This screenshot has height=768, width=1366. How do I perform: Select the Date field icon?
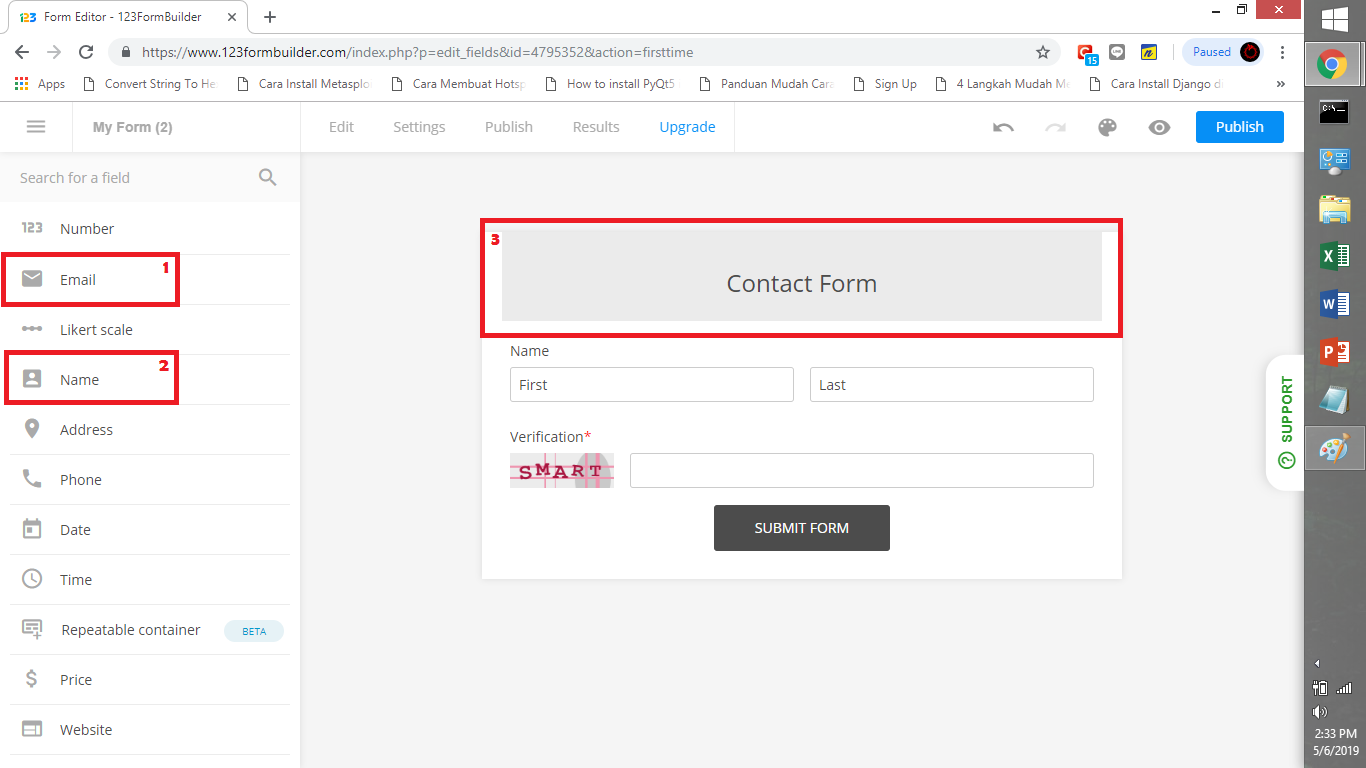click(33, 529)
